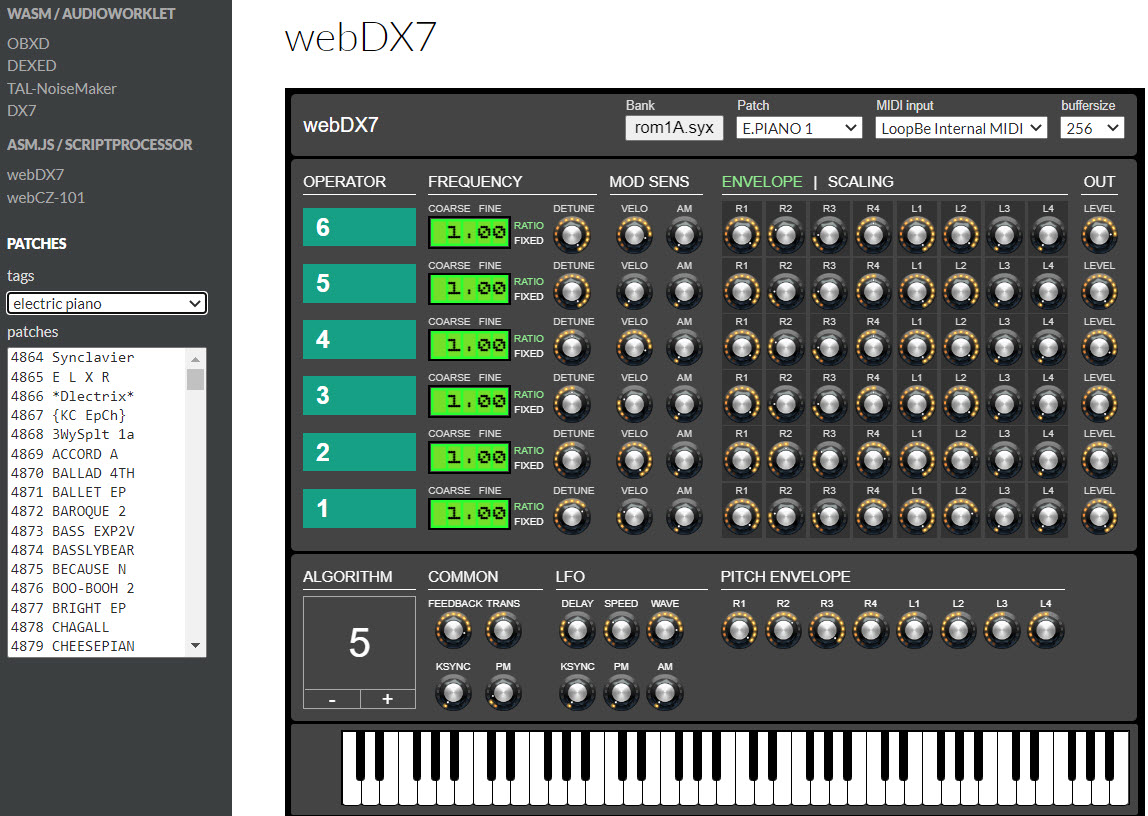Click operator 1 output LEVEL knob
Viewport: 1148px width, 816px height.
point(1098,516)
